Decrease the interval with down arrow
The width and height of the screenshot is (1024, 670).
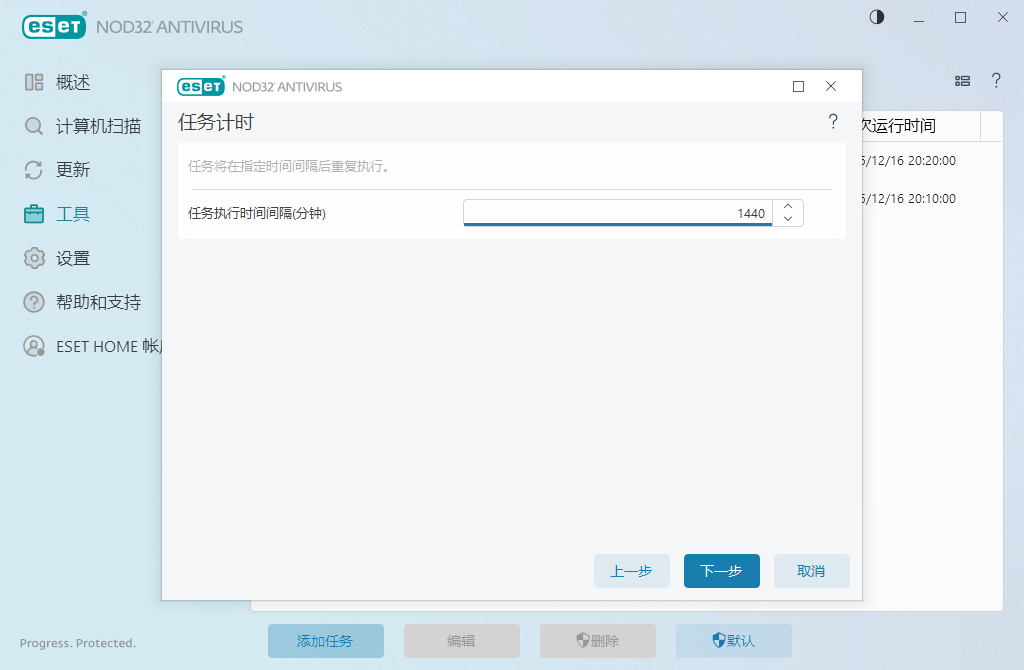[x=788, y=219]
